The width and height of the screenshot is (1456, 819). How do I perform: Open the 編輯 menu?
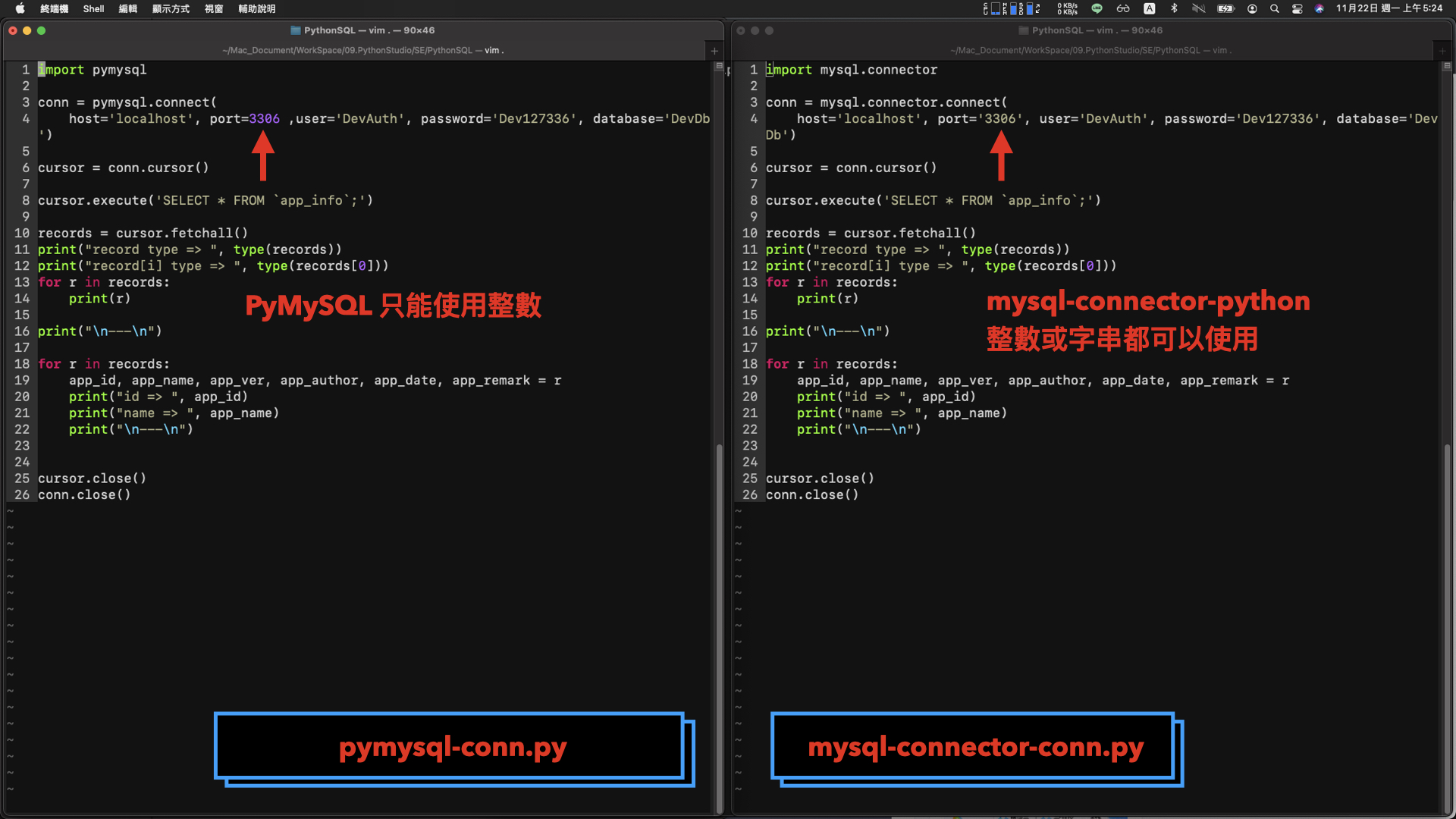tap(128, 8)
